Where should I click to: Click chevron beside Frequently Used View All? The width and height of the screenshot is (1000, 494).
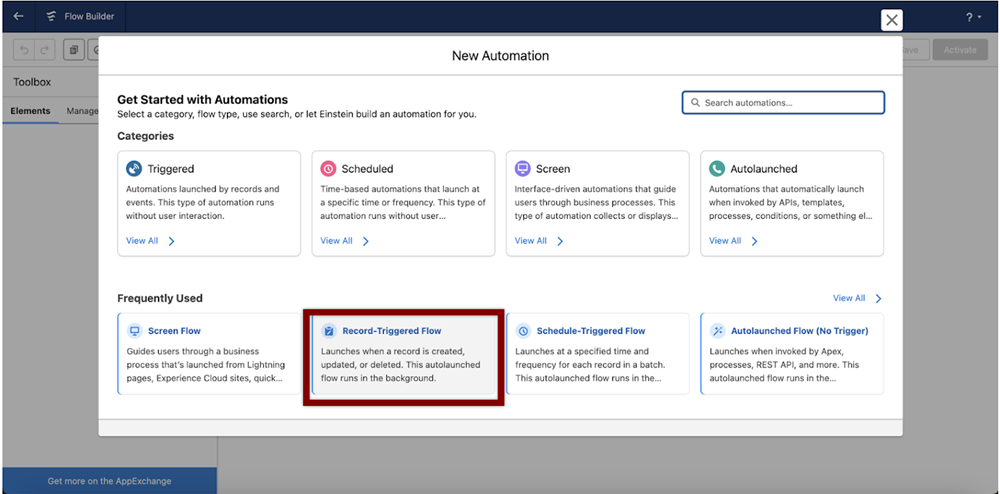(x=878, y=298)
